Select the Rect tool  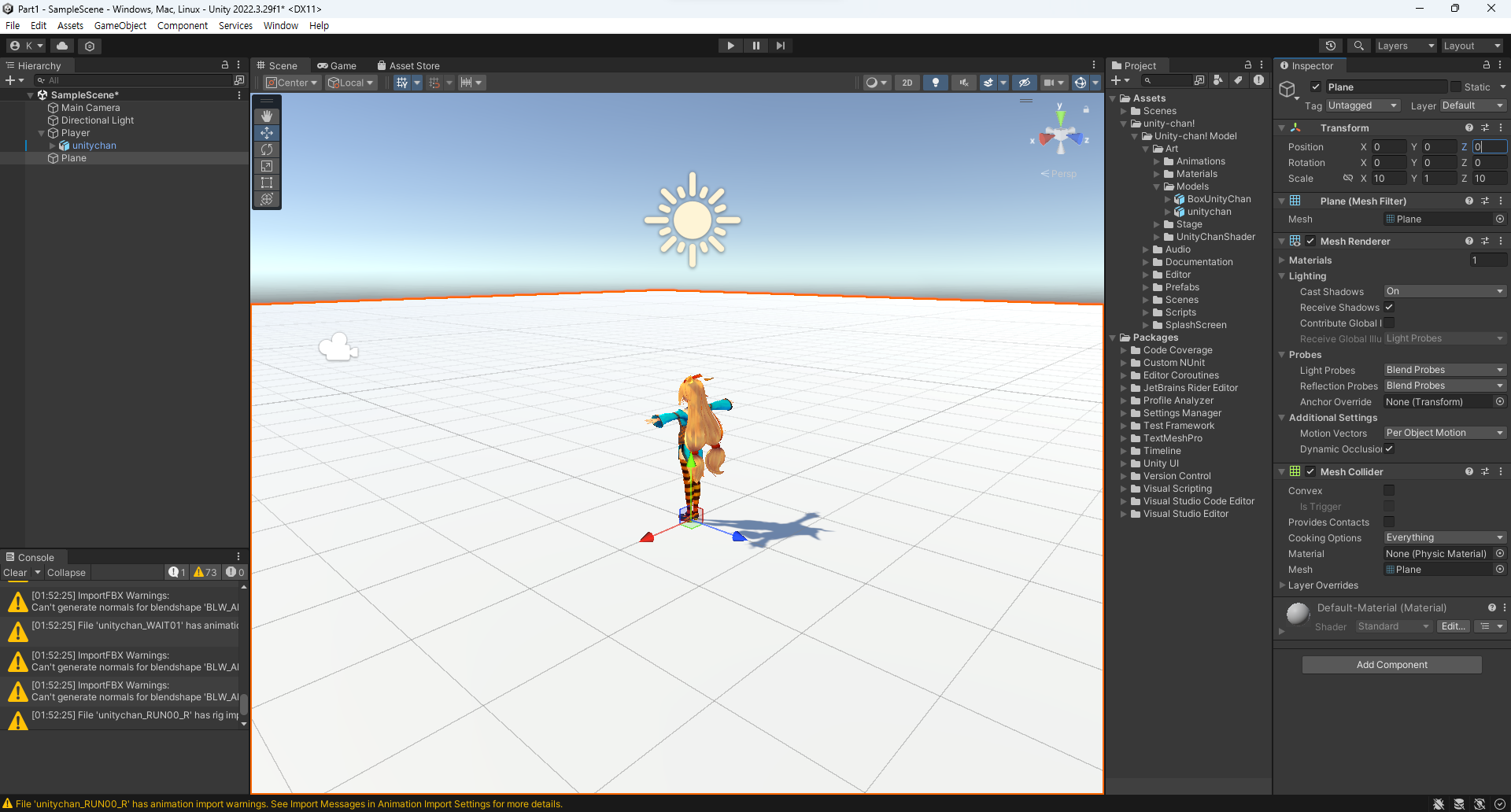[267, 183]
